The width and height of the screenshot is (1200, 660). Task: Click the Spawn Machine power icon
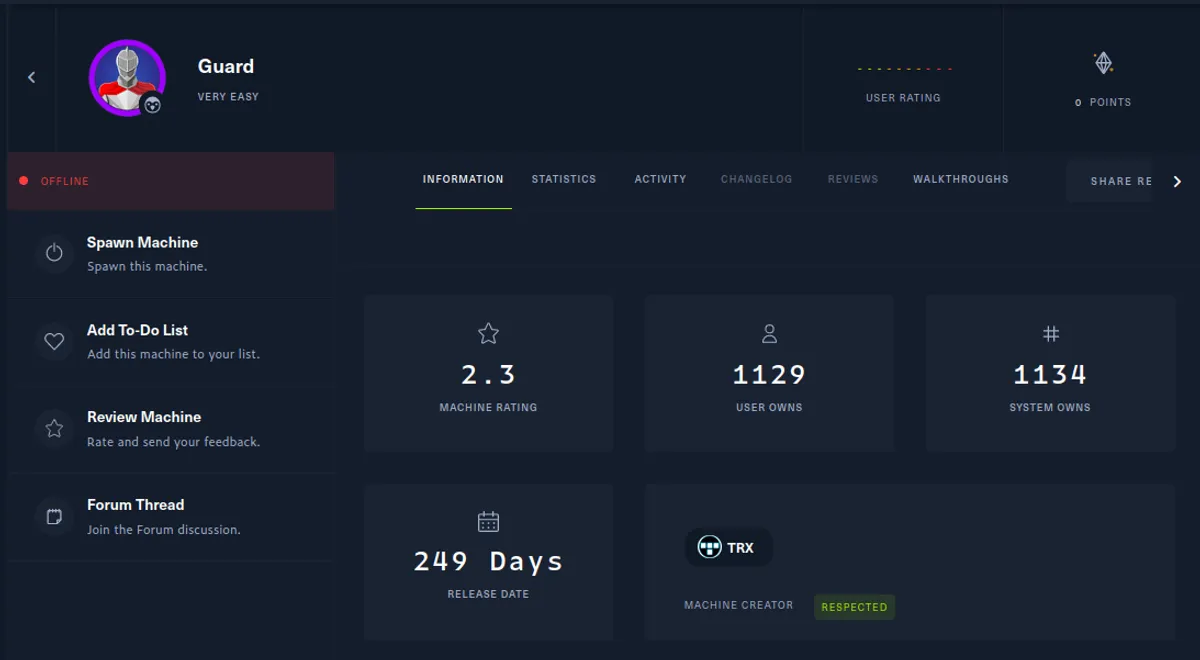[x=54, y=253]
